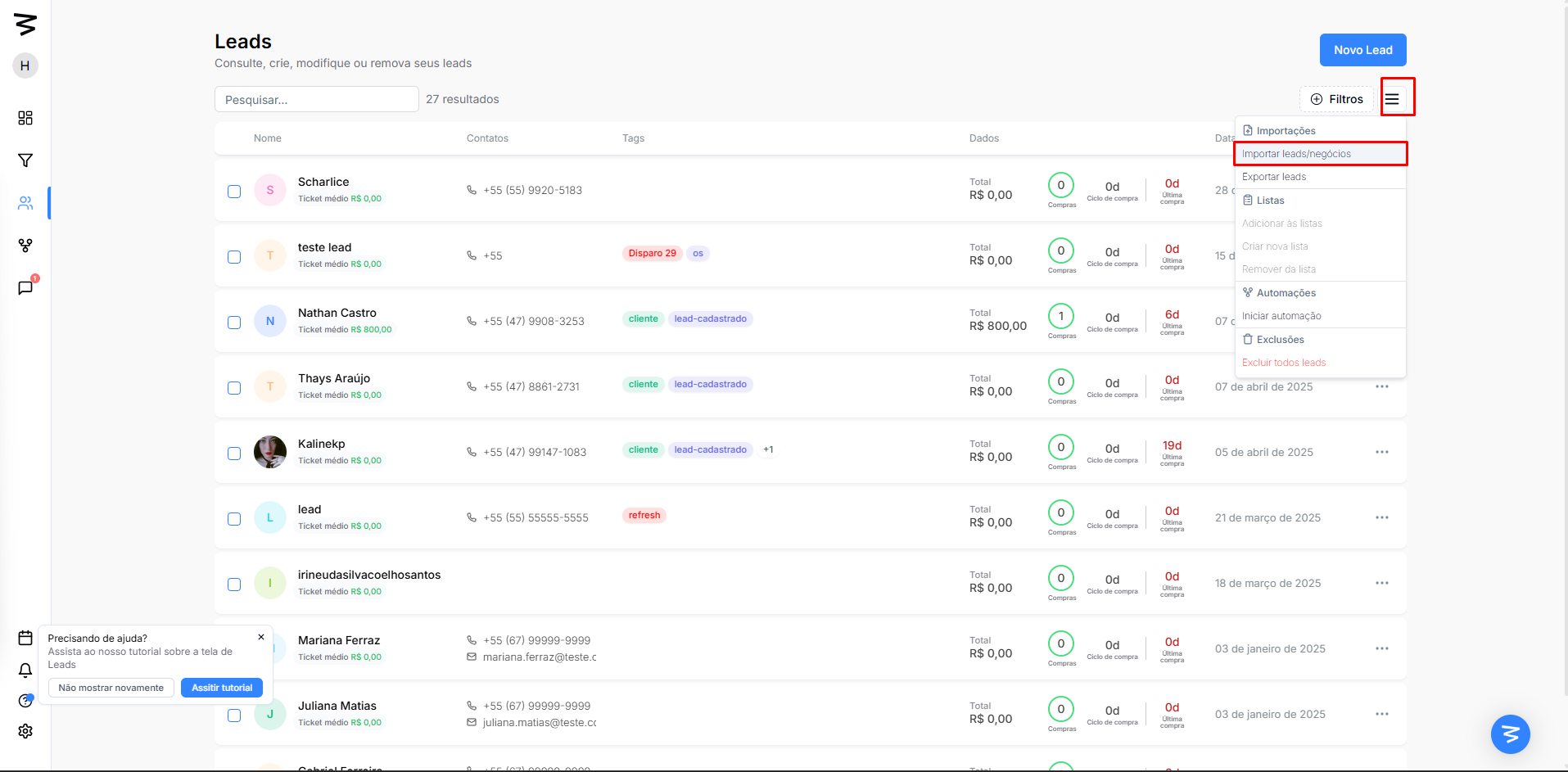
Task: Click the H user avatar in sidebar
Action: (x=25, y=65)
